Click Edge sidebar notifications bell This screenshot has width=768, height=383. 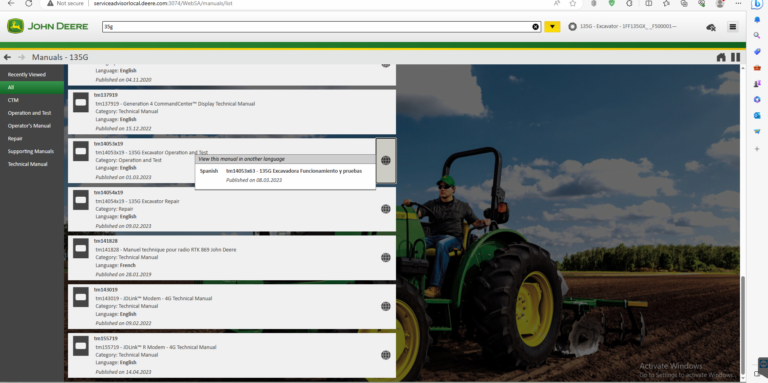click(x=757, y=20)
